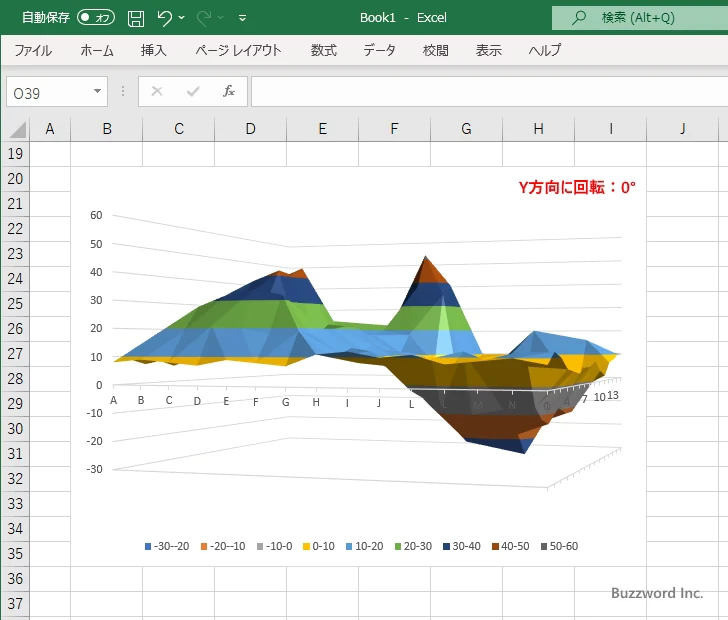The image size is (728, 620).
Task: Click the 50-60 legend entry
Action: [559, 546]
